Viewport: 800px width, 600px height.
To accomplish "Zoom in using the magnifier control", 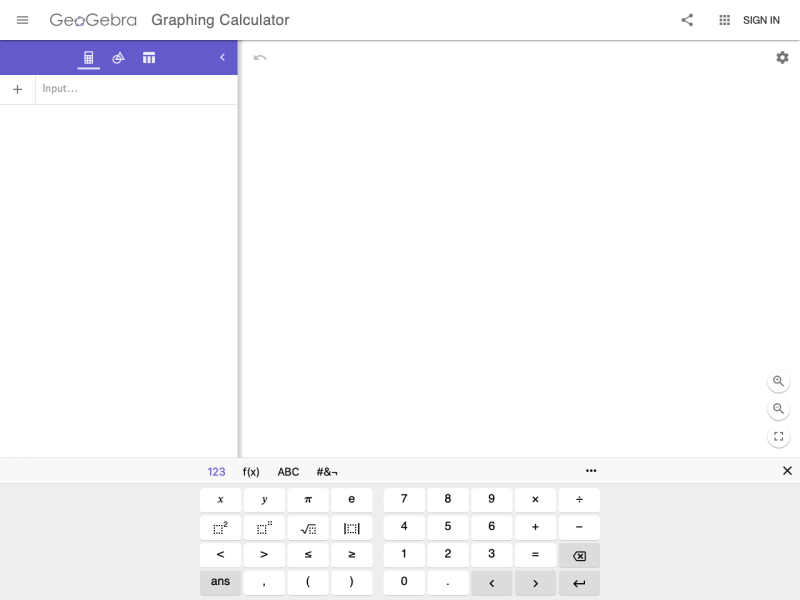I will 779,380.
